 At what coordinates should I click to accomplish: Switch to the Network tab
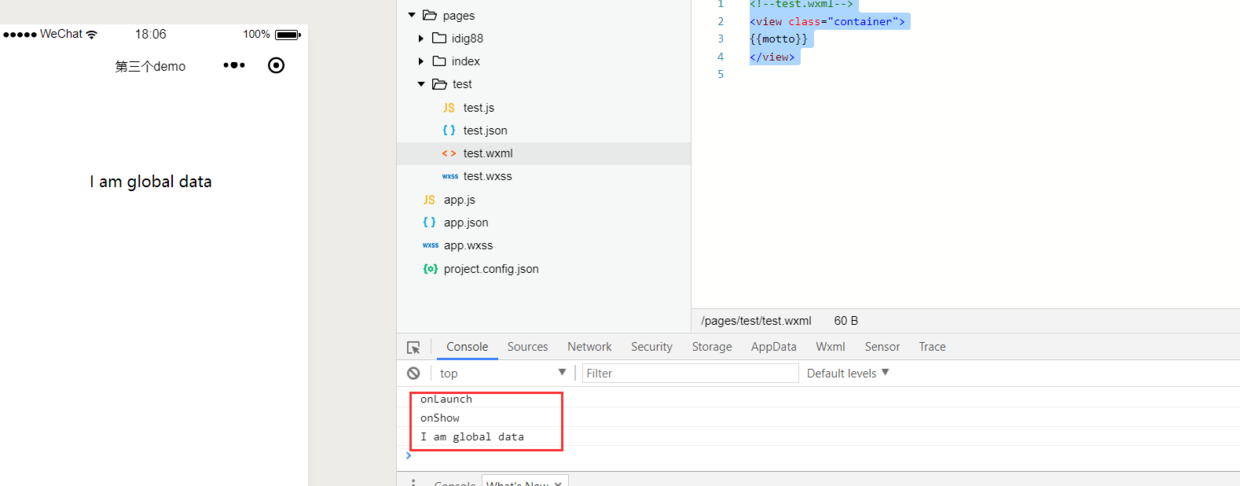coord(589,347)
